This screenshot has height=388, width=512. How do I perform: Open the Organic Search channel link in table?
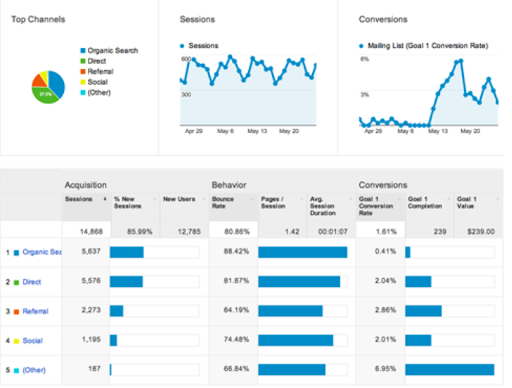(42, 252)
